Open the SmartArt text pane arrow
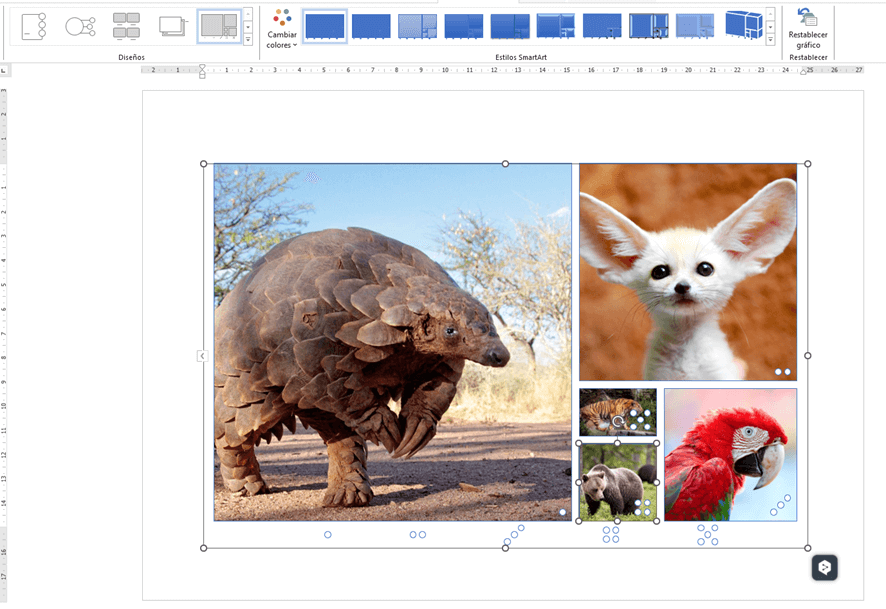Viewport: 886px width, 609px height. point(202,356)
